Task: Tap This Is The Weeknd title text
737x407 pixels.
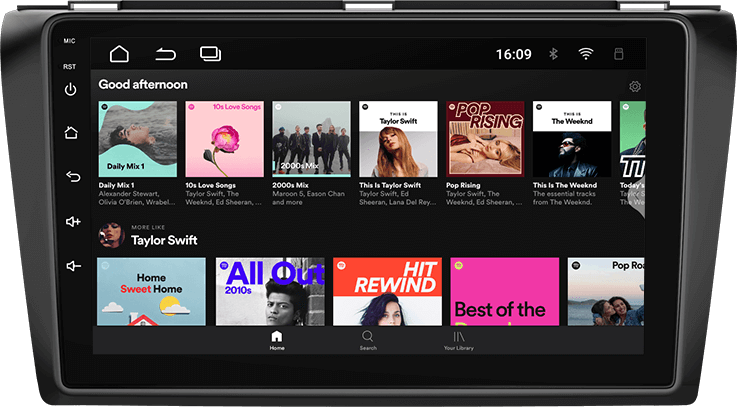Action: point(565,185)
